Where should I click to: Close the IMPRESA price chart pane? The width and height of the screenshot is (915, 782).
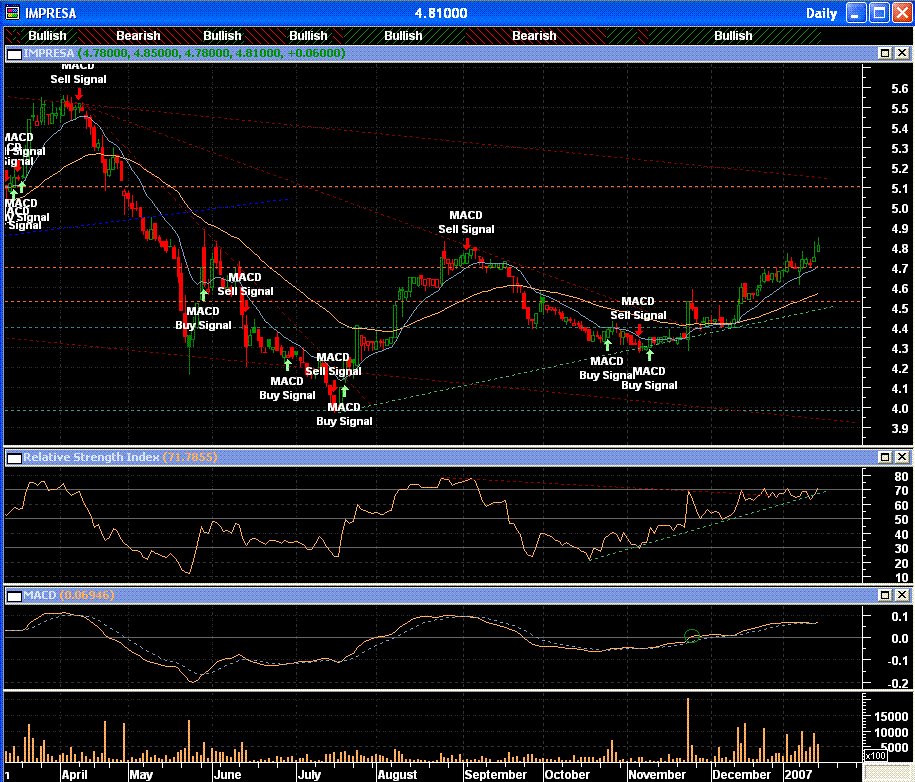tap(902, 53)
